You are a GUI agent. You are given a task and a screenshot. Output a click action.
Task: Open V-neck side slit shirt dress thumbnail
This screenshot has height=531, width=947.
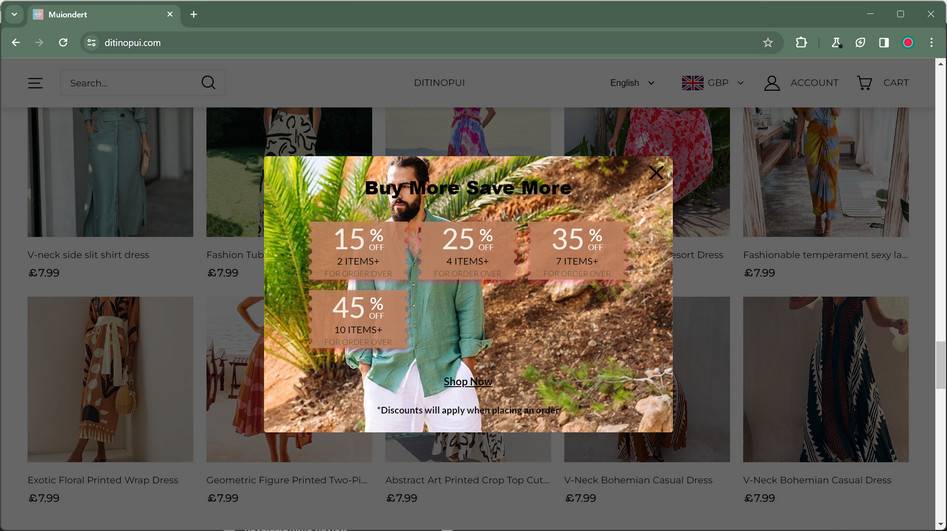pos(110,172)
